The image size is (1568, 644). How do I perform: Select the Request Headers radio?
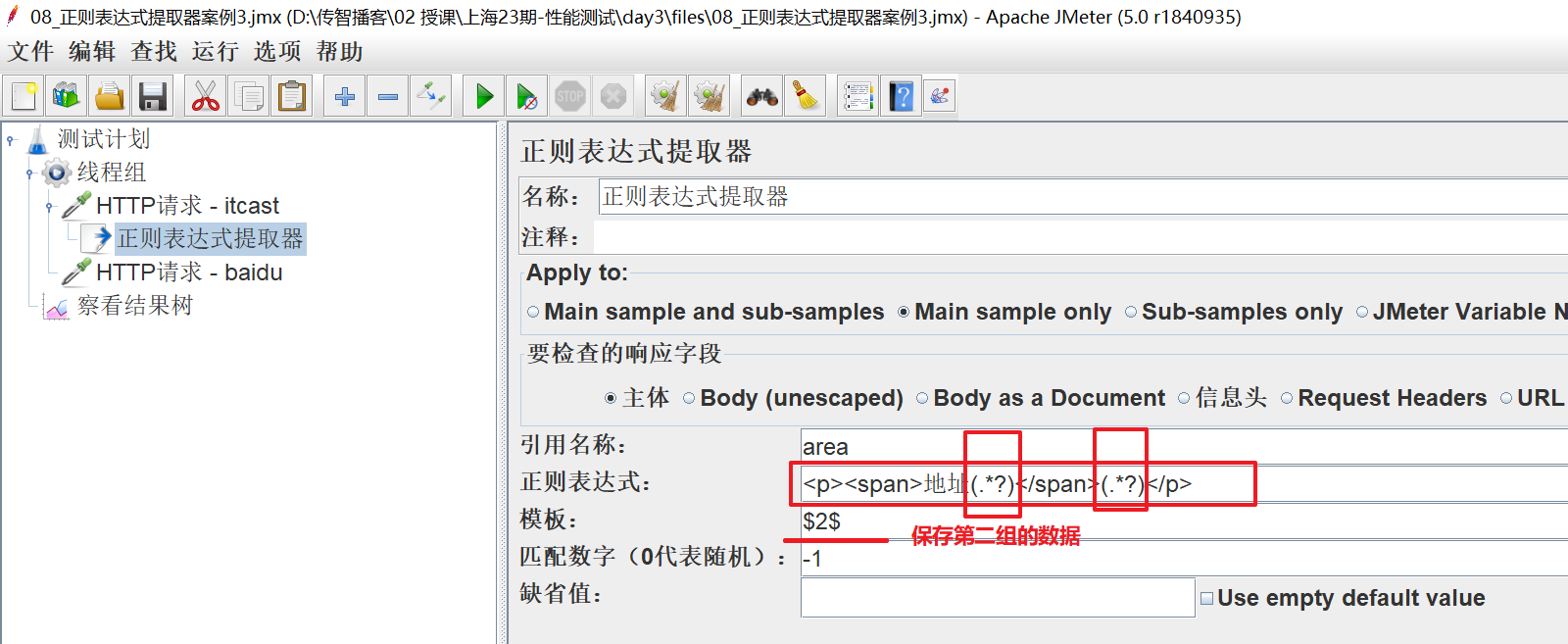[x=1287, y=398]
